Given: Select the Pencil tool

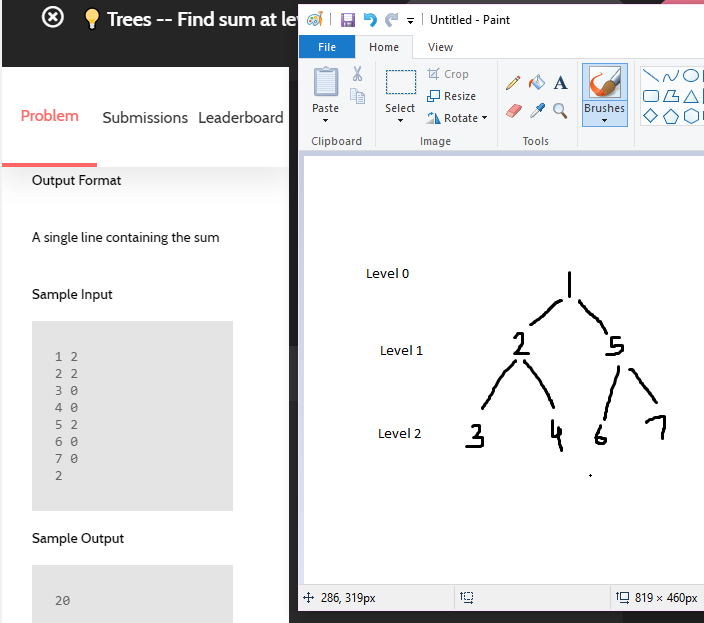Looking at the screenshot, I should coord(513,82).
